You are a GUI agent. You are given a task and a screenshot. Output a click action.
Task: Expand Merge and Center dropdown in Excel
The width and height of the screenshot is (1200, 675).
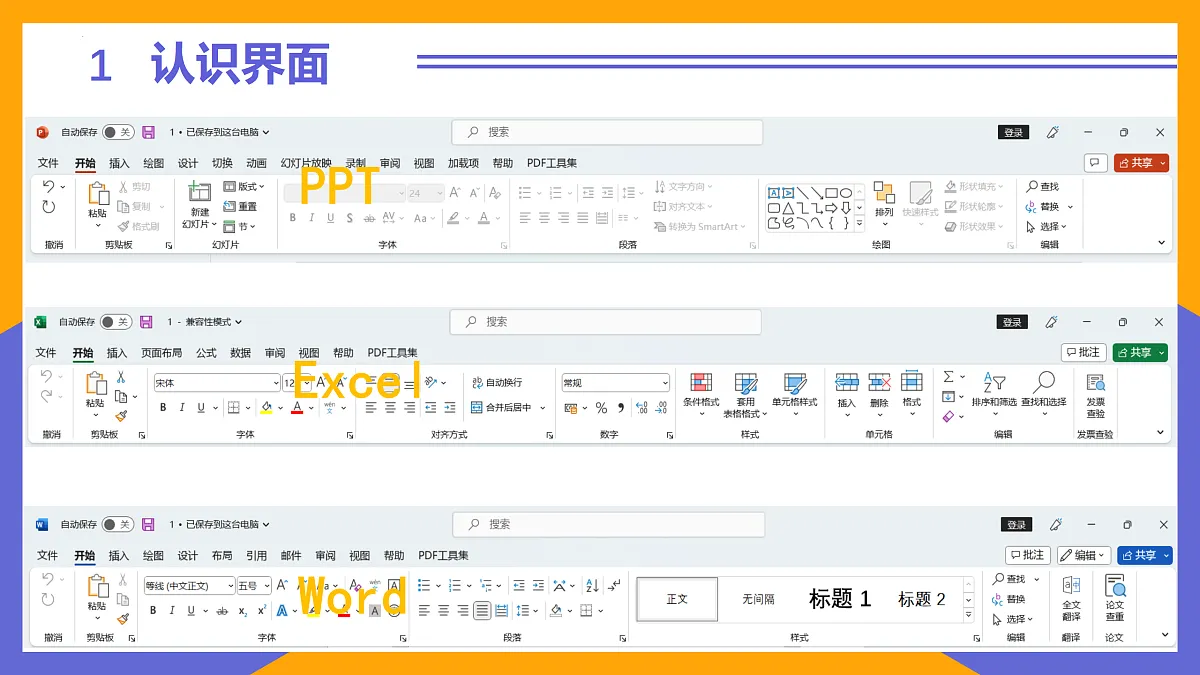coord(543,408)
